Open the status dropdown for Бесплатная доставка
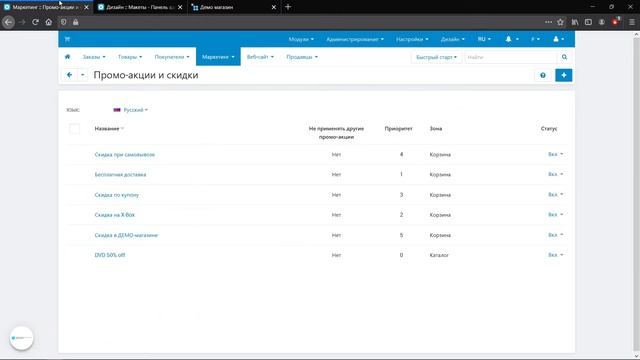Viewport: 640px width, 360px height. tap(556, 174)
